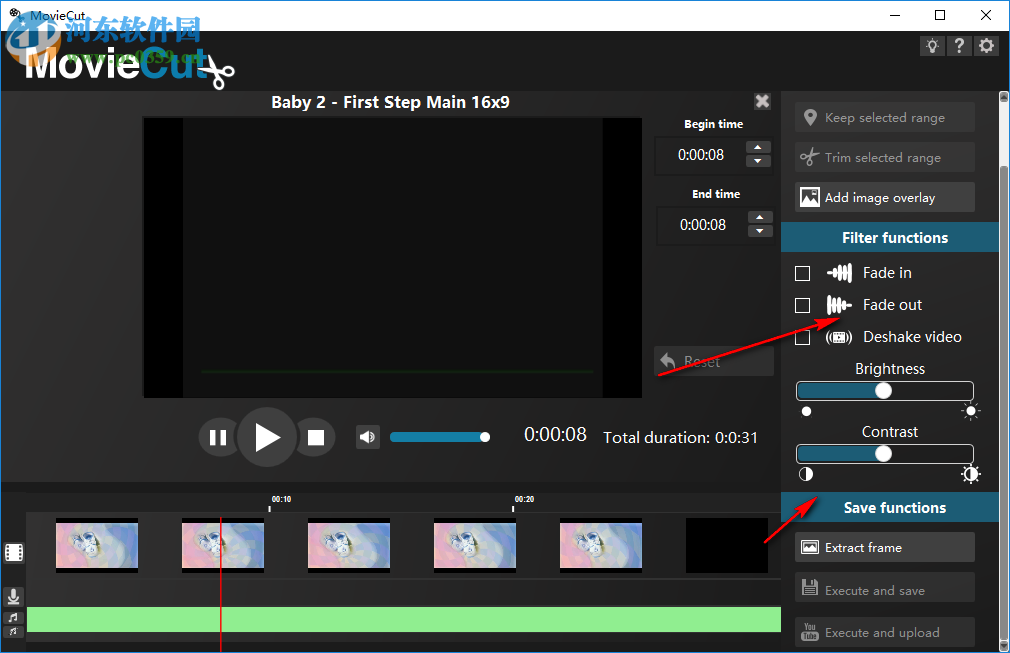Enable the Fade in checkbox
1010x653 pixels.
click(802, 273)
